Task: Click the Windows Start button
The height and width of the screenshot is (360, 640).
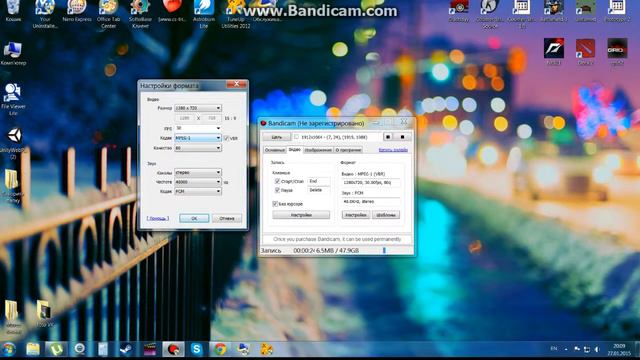Action: pyautogui.click(x=9, y=349)
